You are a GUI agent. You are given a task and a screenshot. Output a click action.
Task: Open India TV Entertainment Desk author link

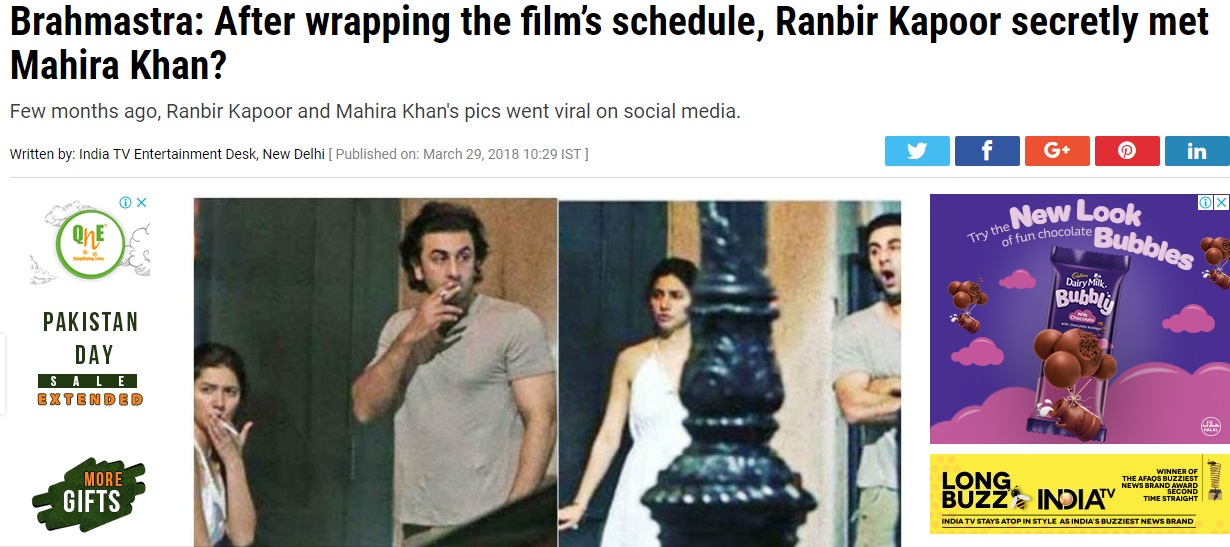[168, 154]
